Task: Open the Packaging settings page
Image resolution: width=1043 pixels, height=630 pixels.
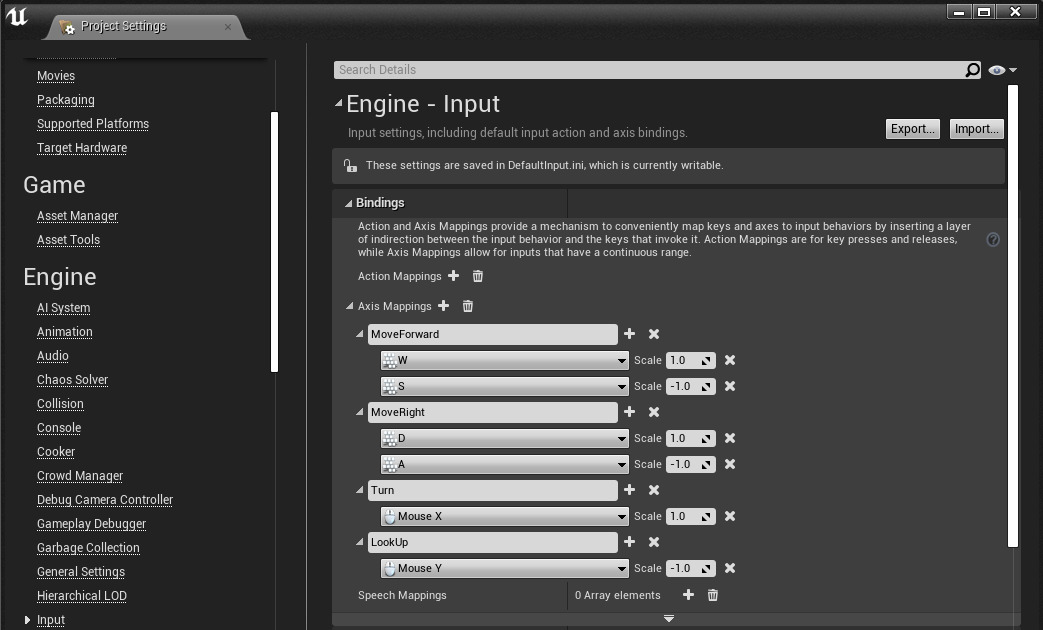Action: coord(65,100)
